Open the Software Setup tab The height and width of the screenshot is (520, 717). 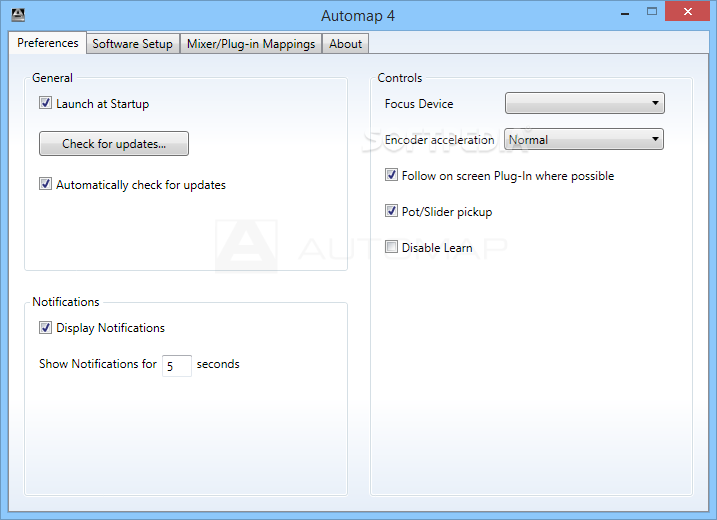[x=133, y=44]
